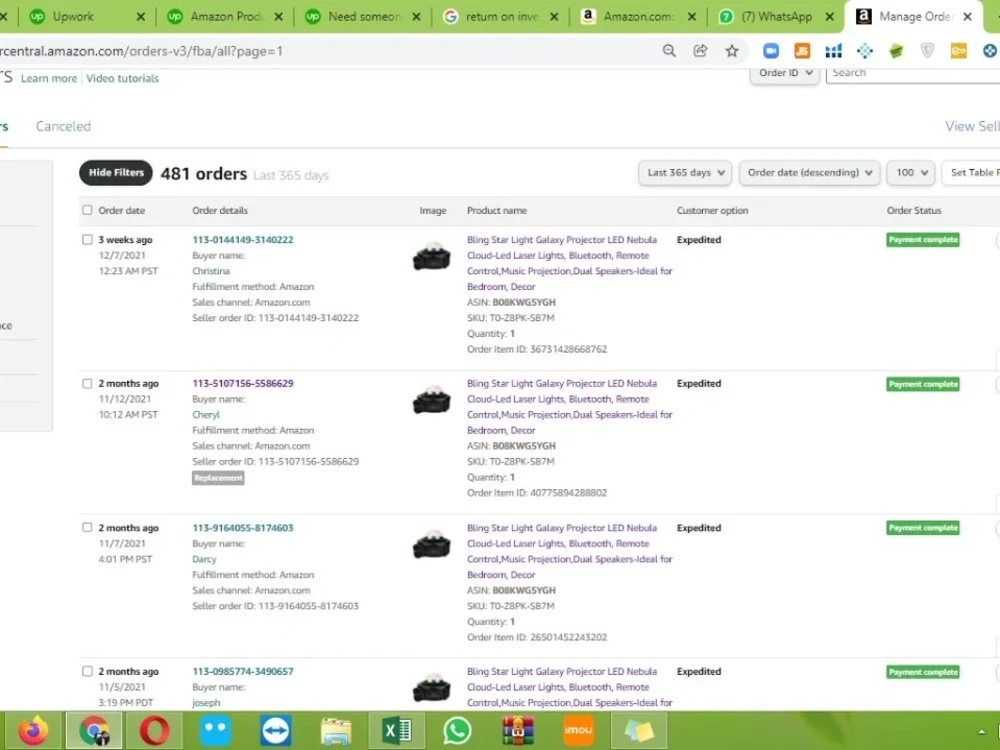Open Chrome from the taskbar
Viewport: 1000px width, 750px height.
pyautogui.click(x=94, y=731)
